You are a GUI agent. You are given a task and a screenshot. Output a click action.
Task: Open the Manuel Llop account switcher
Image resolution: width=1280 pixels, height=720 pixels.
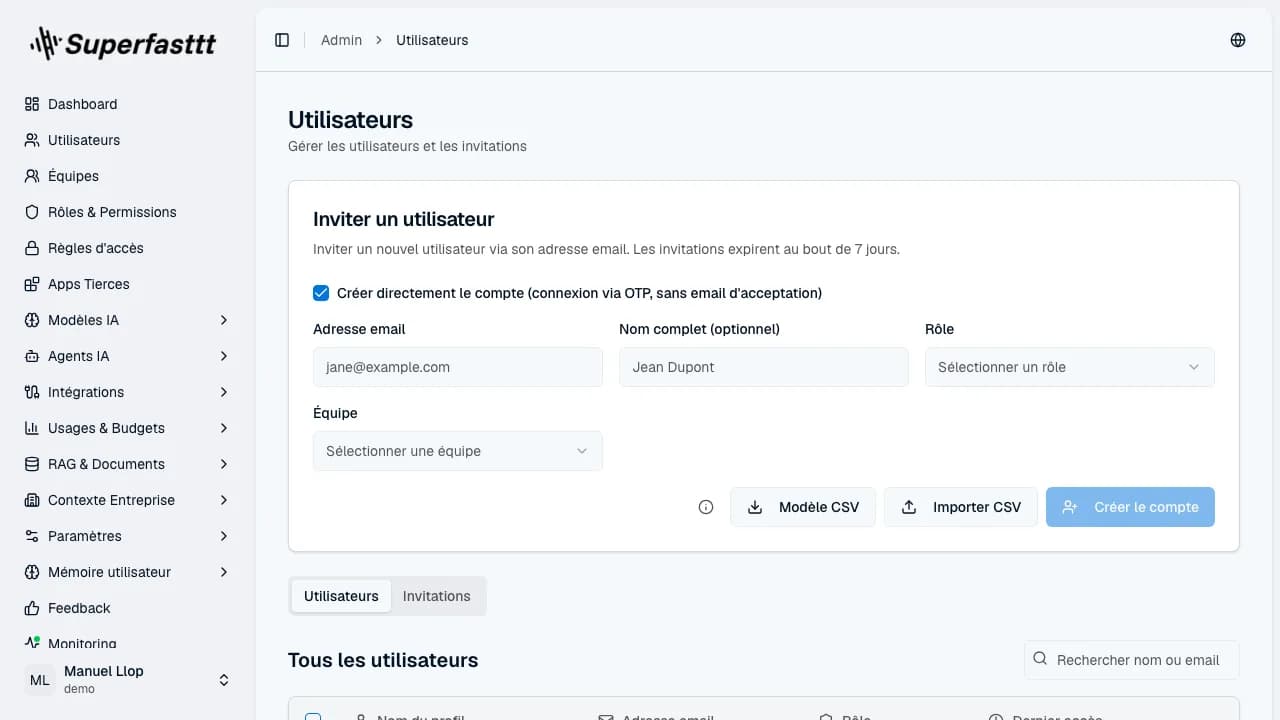128,680
